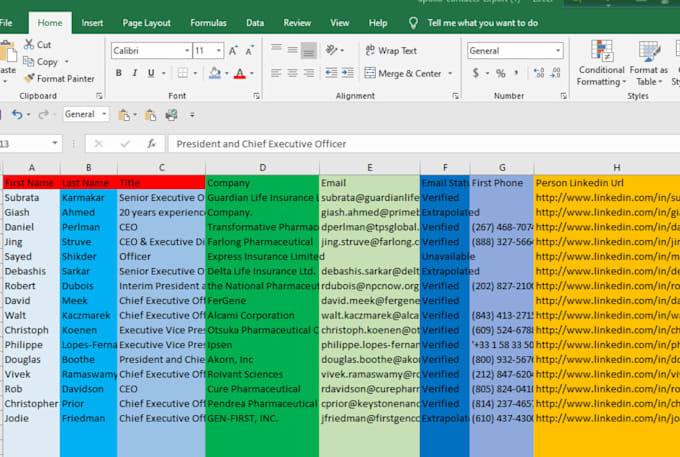Open the Font dialog launcher

tap(256, 96)
